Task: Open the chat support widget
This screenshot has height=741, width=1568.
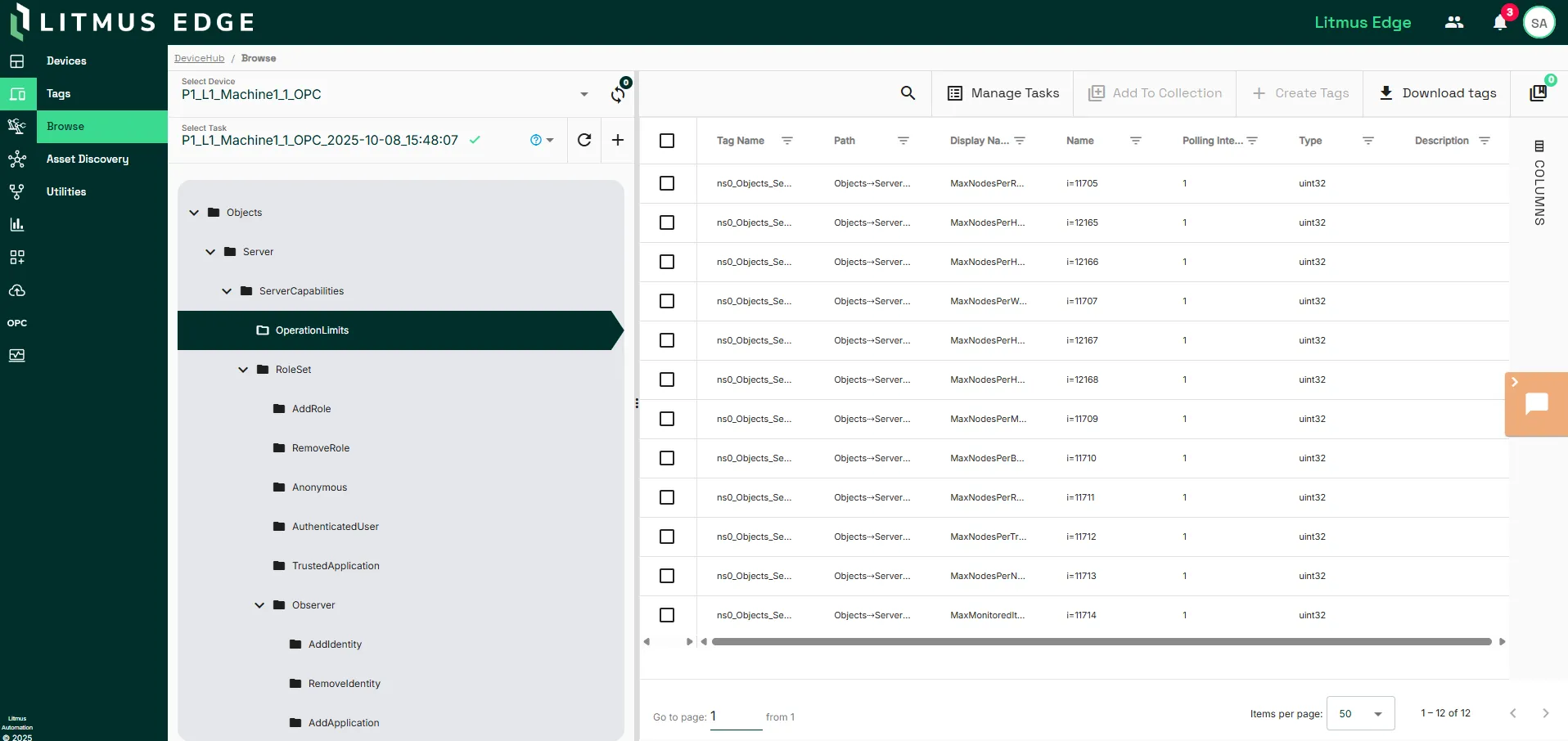Action: pos(1537,404)
